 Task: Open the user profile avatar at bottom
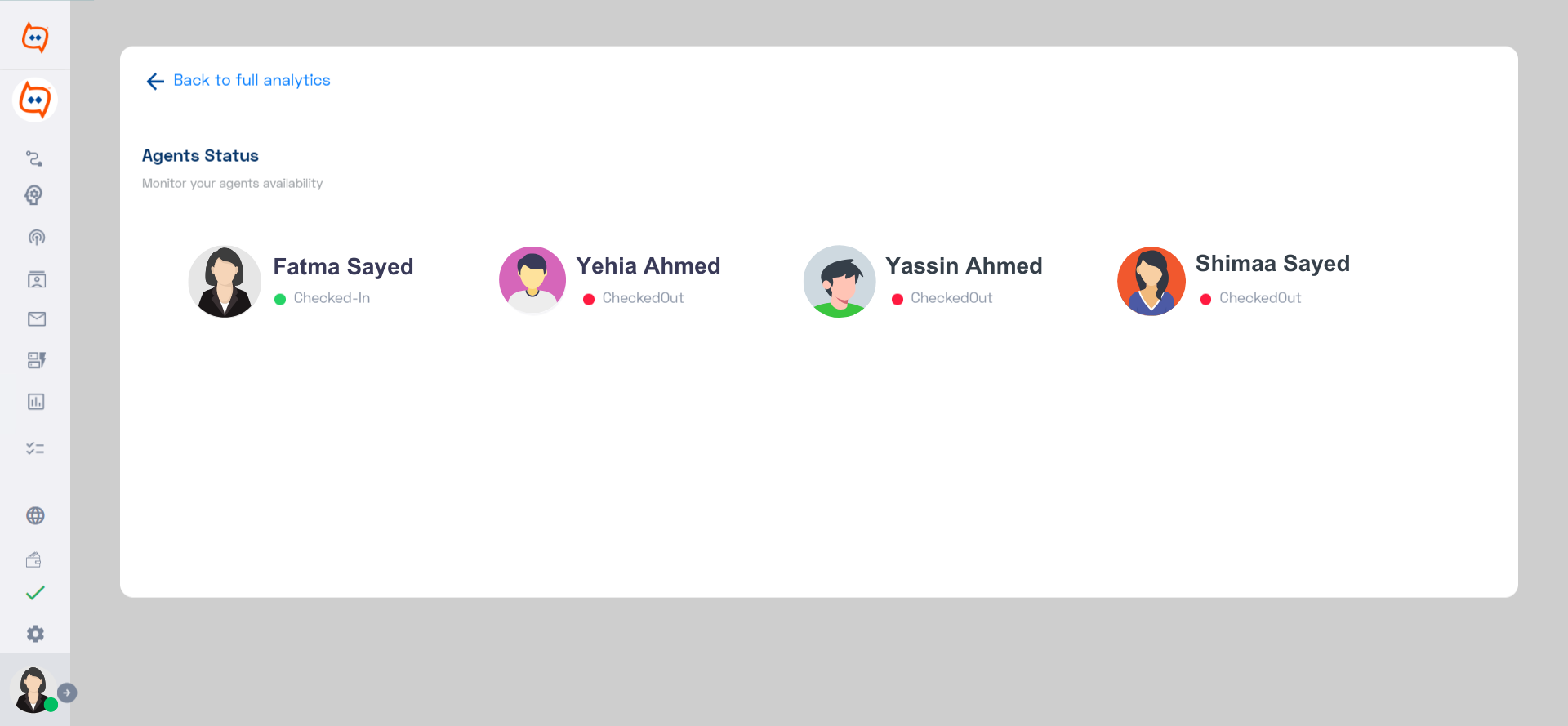tap(33, 689)
